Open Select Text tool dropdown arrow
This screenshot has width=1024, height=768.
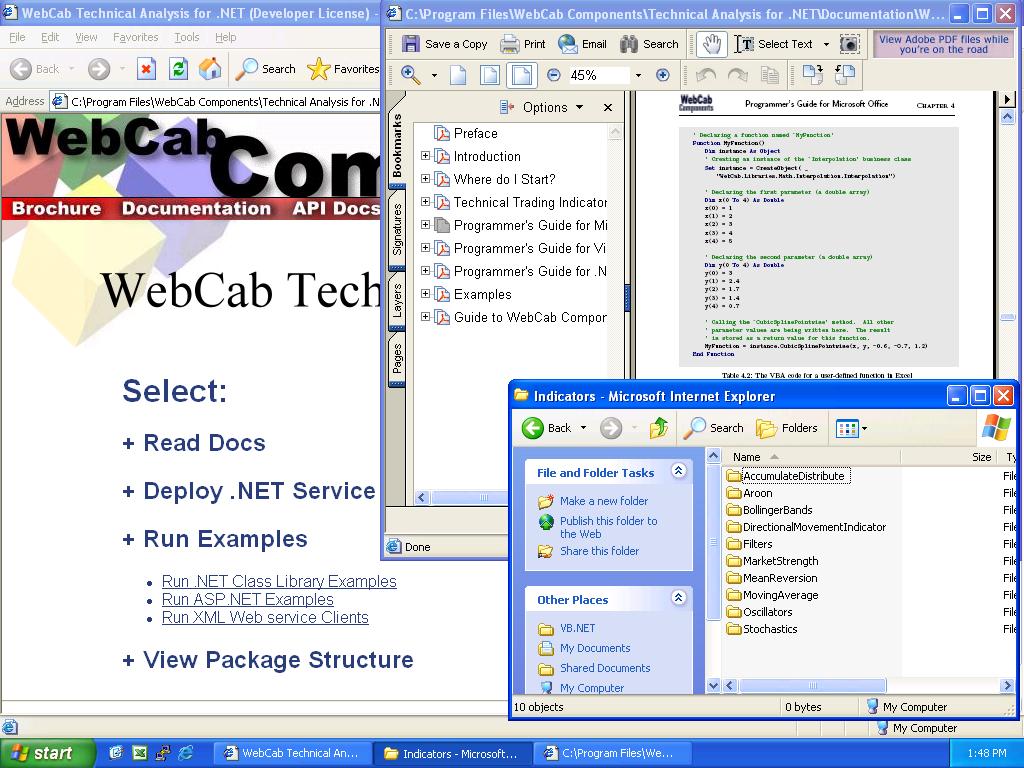point(826,44)
